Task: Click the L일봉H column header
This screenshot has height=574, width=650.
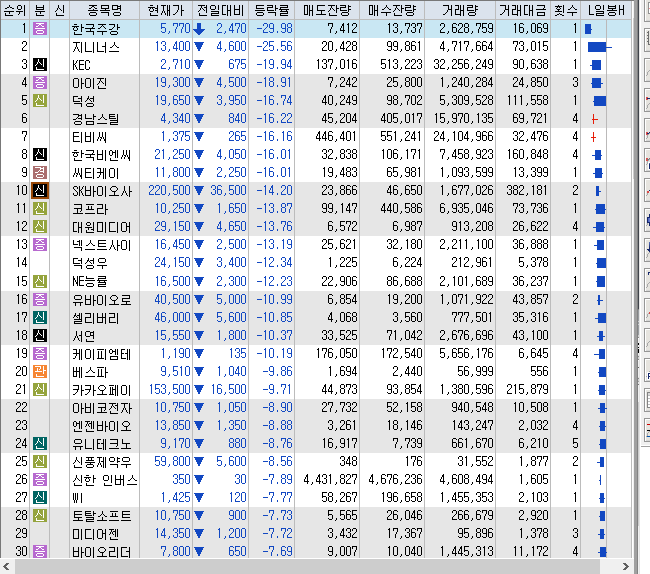Action: coord(606,10)
